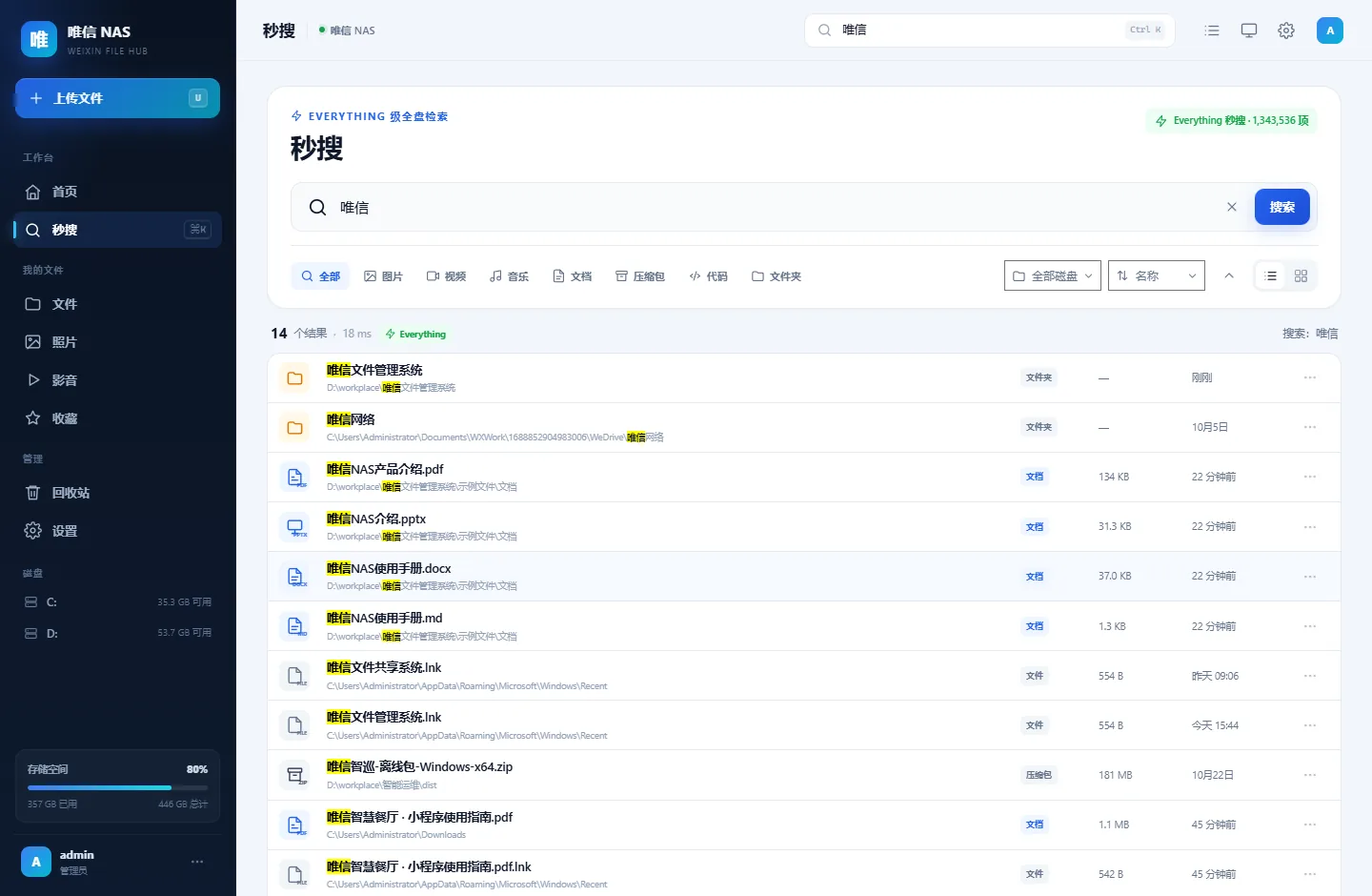The width and height of the screenshot is (1372, 896).
Task: Click the 唯信 NAS logo icon
Action: point(39,39)
